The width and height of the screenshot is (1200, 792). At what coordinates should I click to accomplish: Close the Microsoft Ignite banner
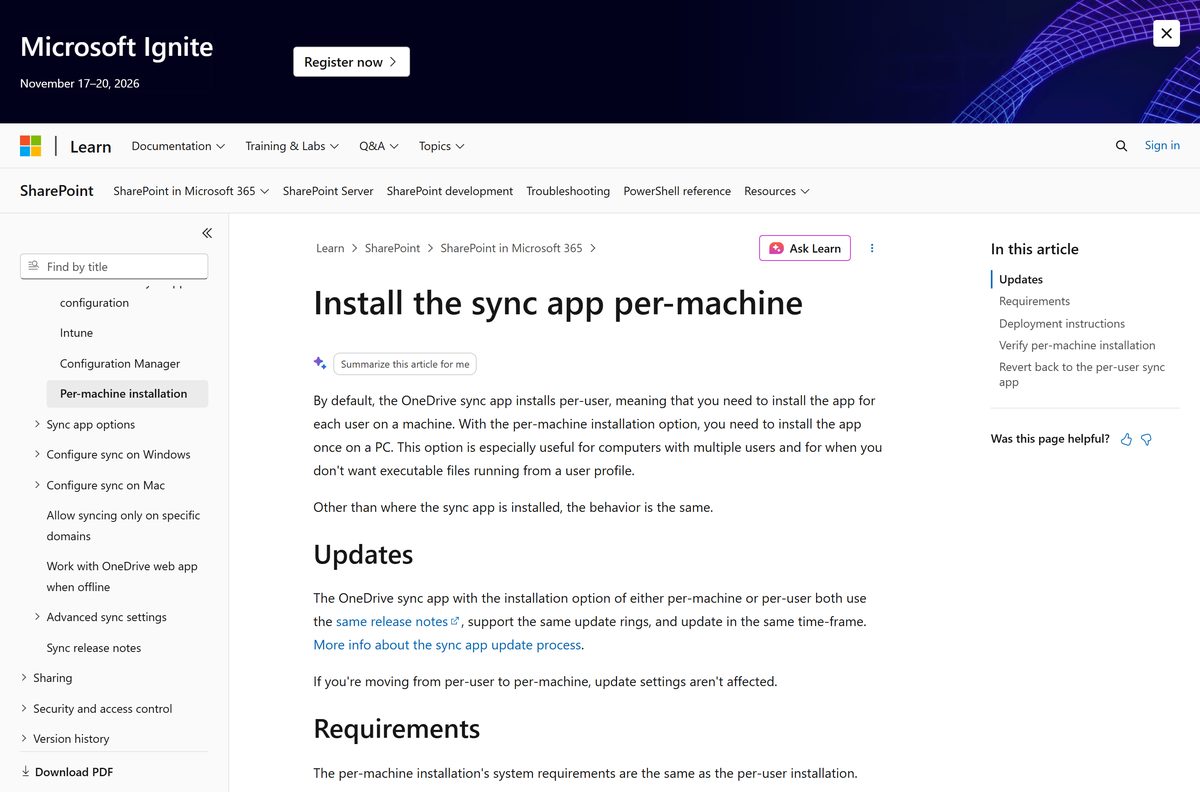click(x=1166, y=33)
